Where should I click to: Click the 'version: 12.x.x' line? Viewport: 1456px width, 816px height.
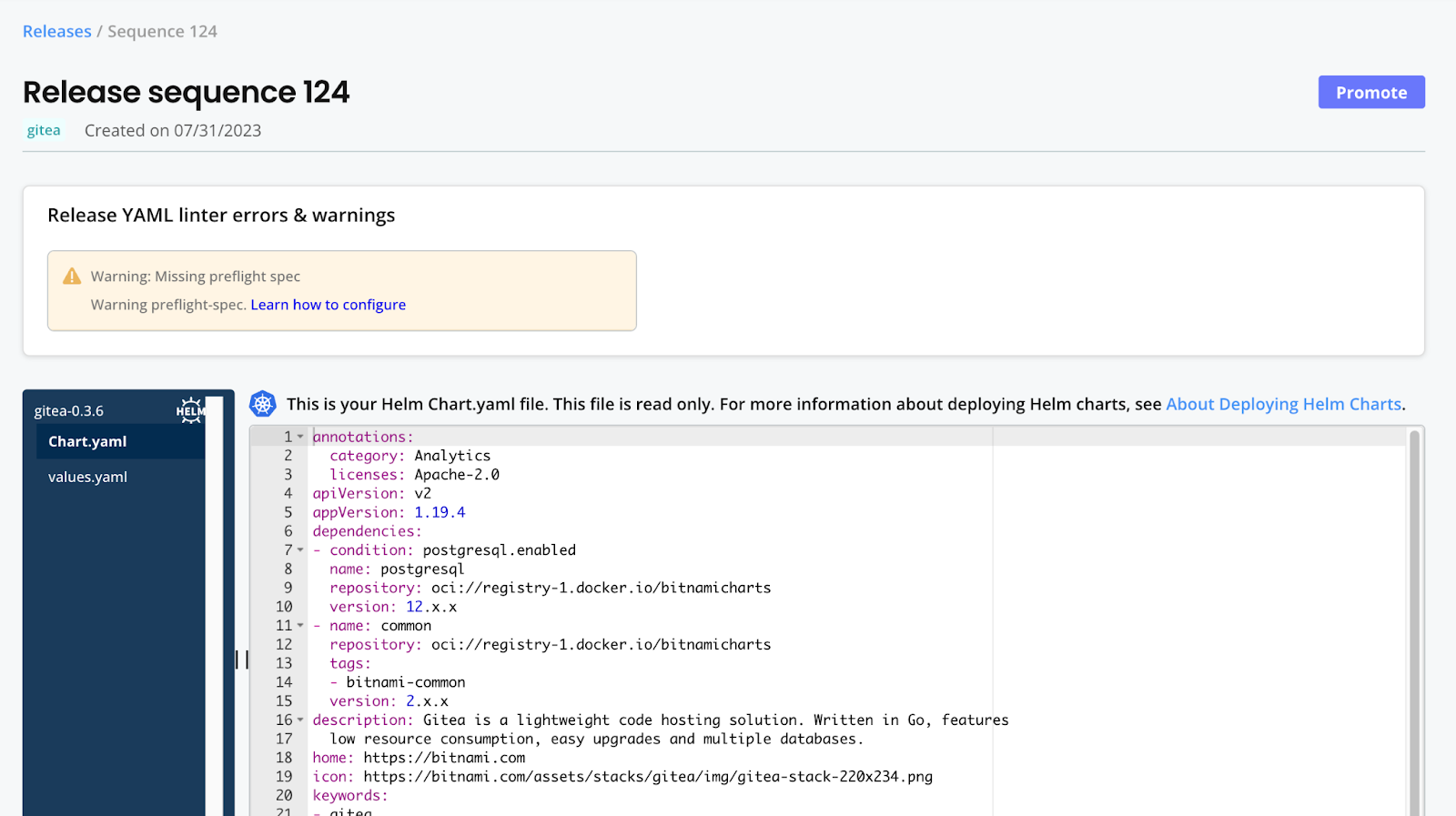394,607
